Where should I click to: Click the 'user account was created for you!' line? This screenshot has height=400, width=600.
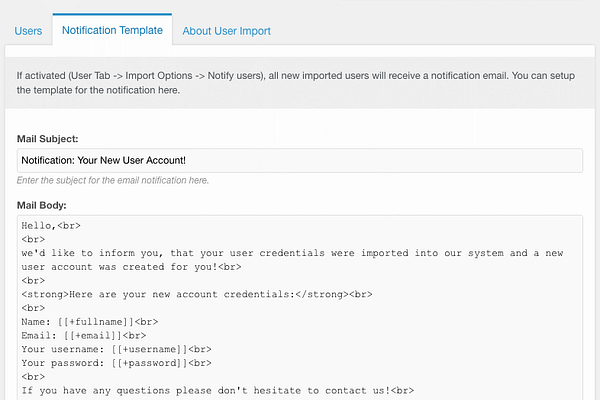tap(131, 267)
